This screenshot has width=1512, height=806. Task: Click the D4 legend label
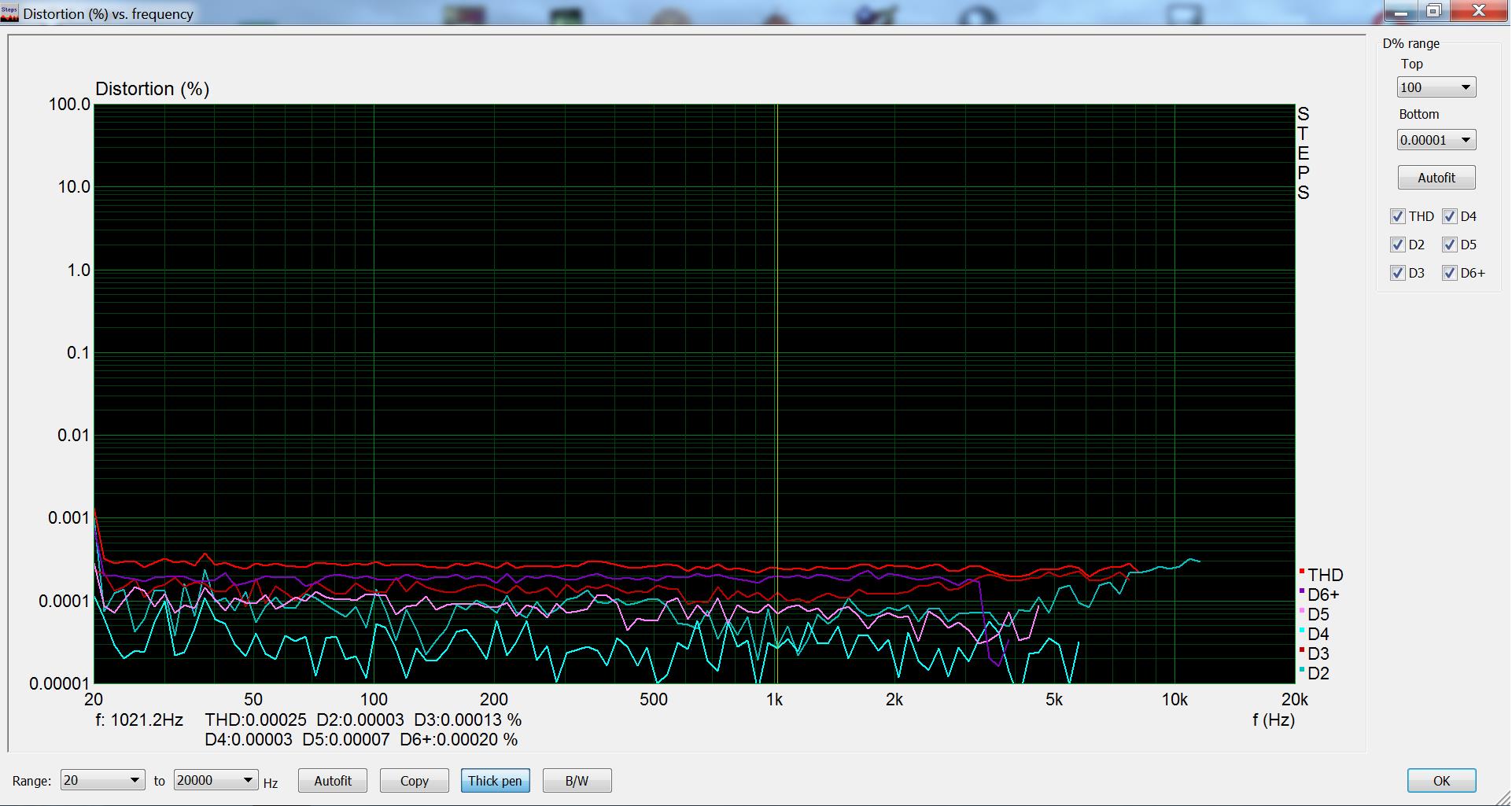point(1318,634)
